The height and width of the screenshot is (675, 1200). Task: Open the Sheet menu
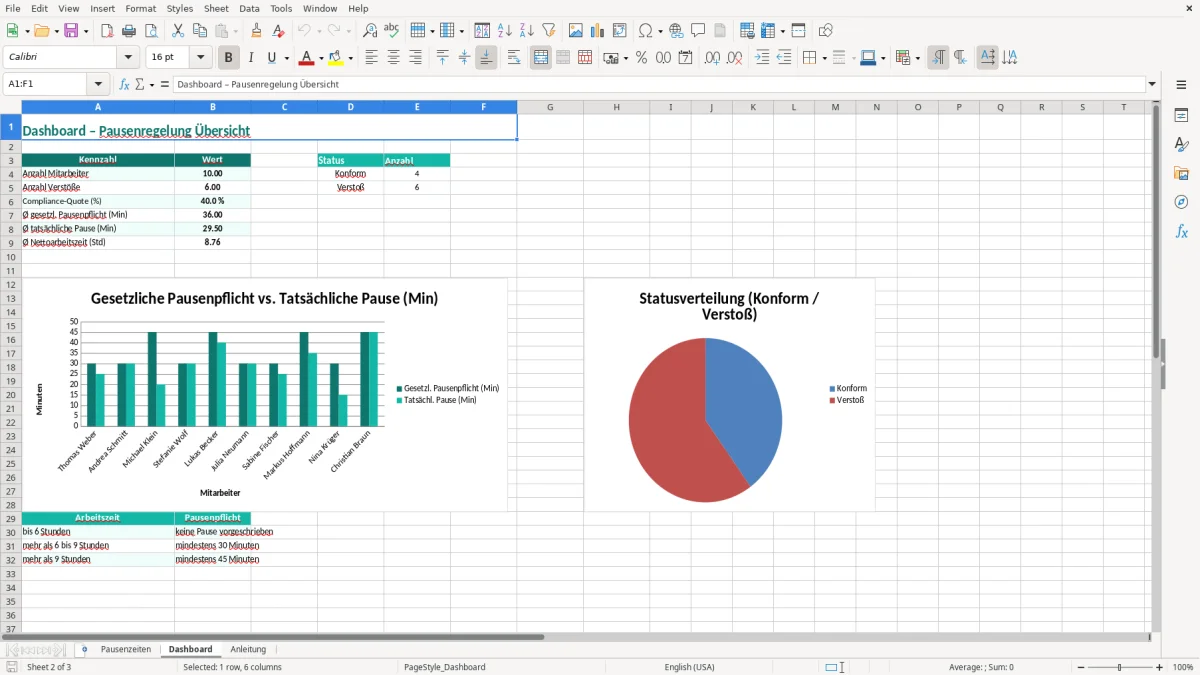[x=216, y=8]
